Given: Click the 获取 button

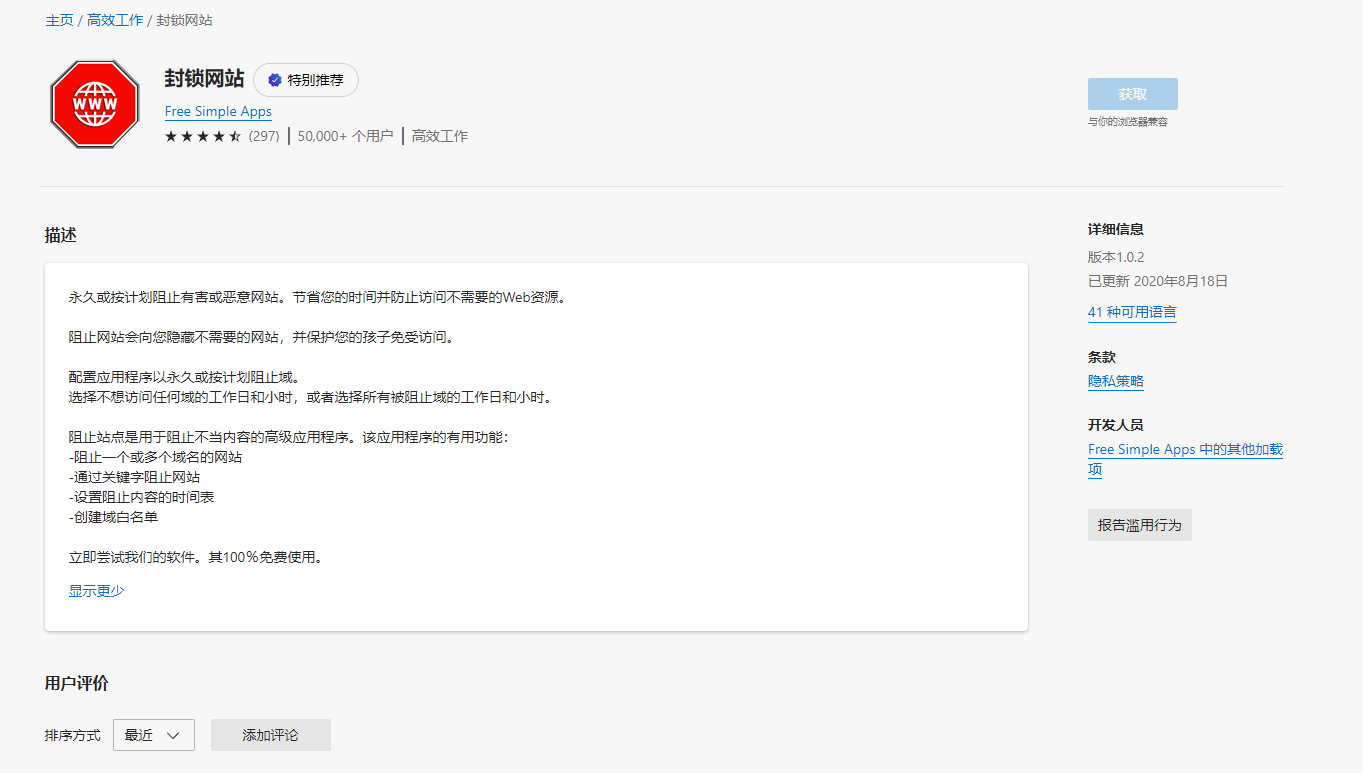Looking at the screenshot, I should pyautogui.click(x=1133, y=94).
